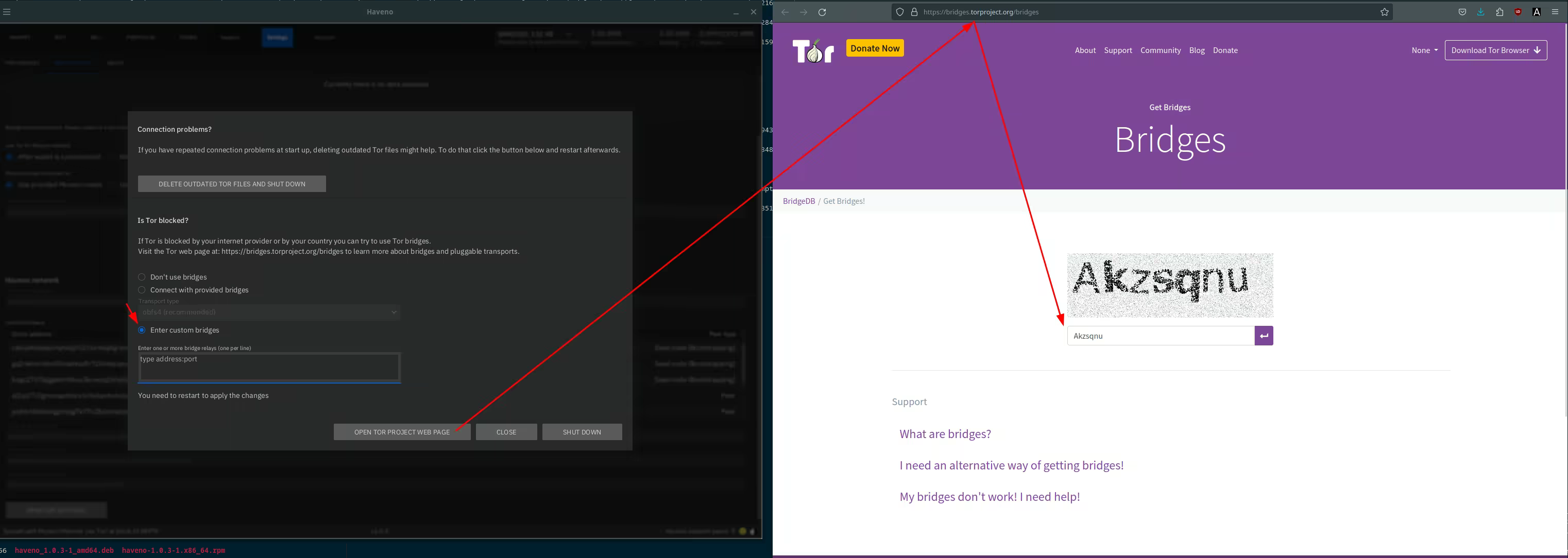Open "What are bridges?" link

945,434
